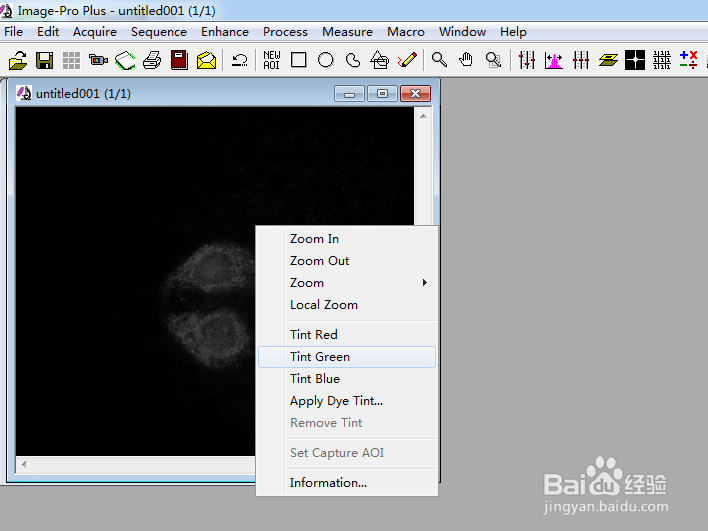The height and width of the screenshot is (531, 708).
Task: Choose Zoom Out from context menu
Action: (x=347, y=261)
